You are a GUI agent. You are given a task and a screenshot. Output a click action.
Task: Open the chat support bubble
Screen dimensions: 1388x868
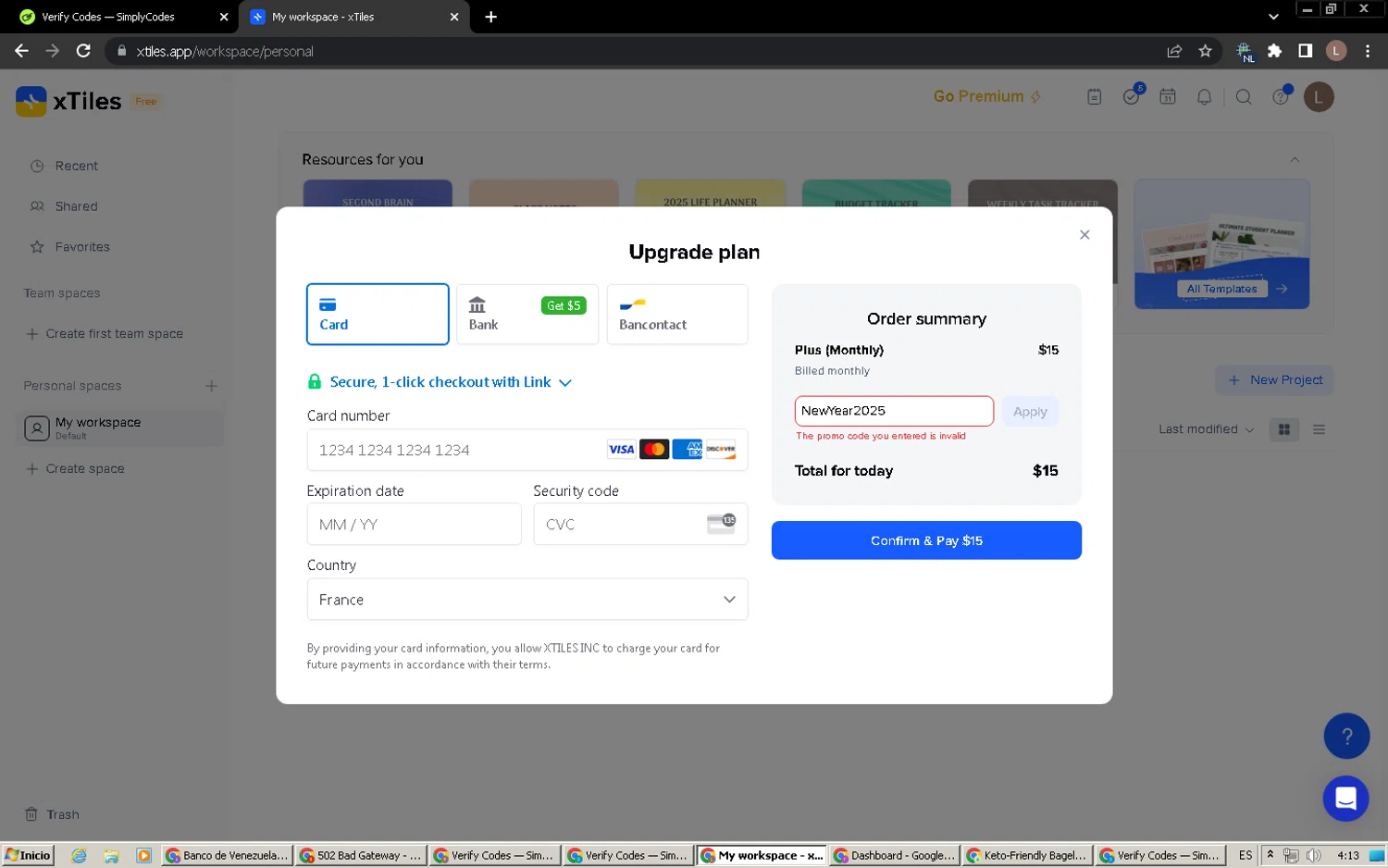click(x=1345, y=798)
